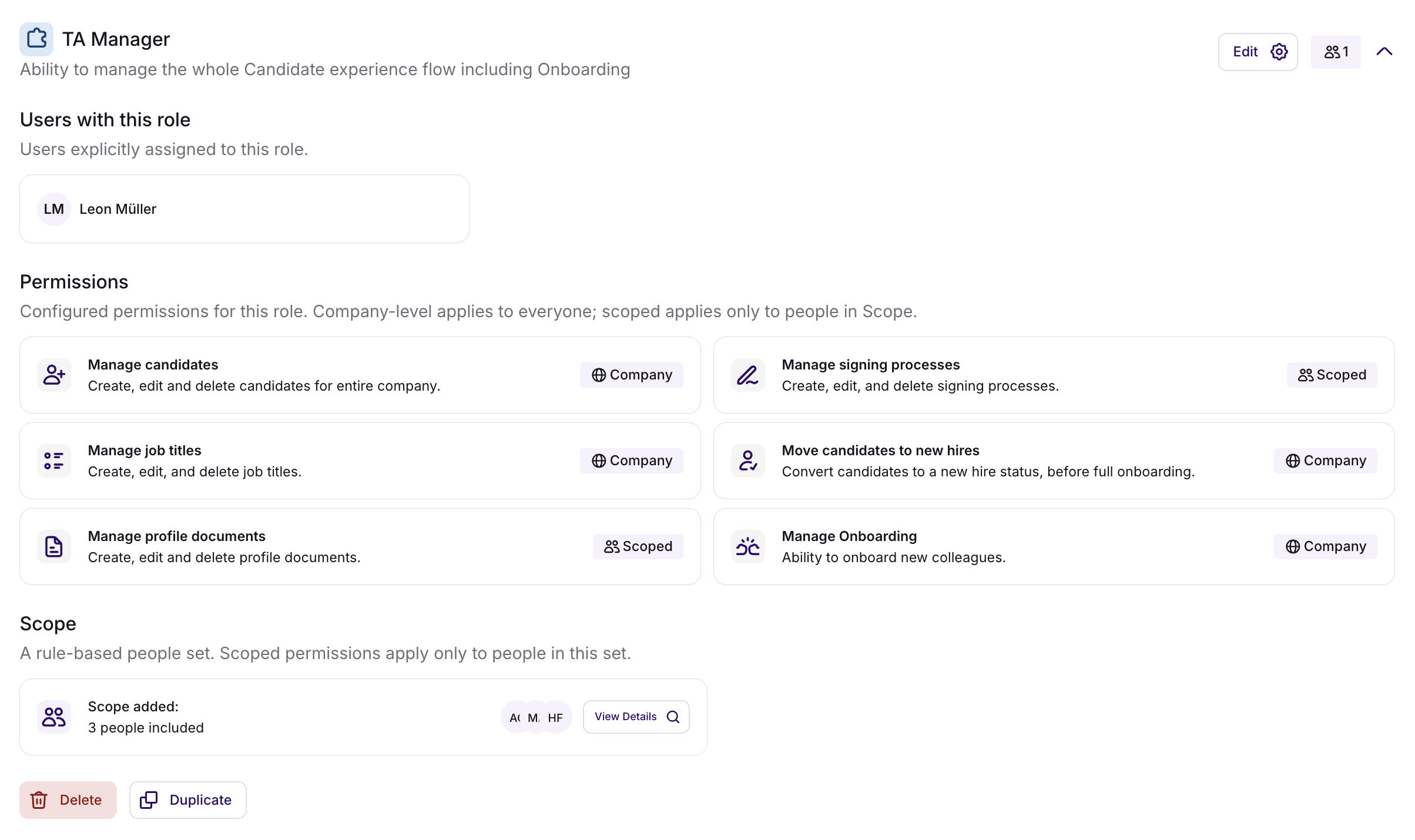The width and height of the screenshot is (1415, 840).
Task: Click Company badge on Manage candidates
Action: 631,375
